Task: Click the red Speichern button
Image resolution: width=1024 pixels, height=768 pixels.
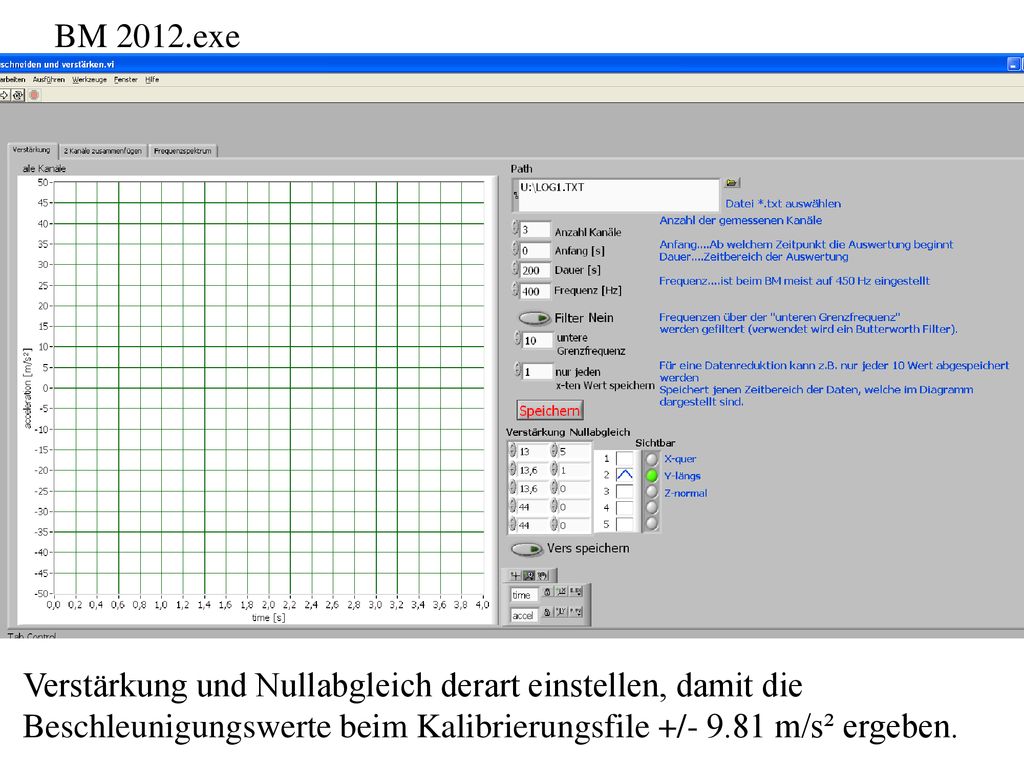Action: [x=549, y=410]
